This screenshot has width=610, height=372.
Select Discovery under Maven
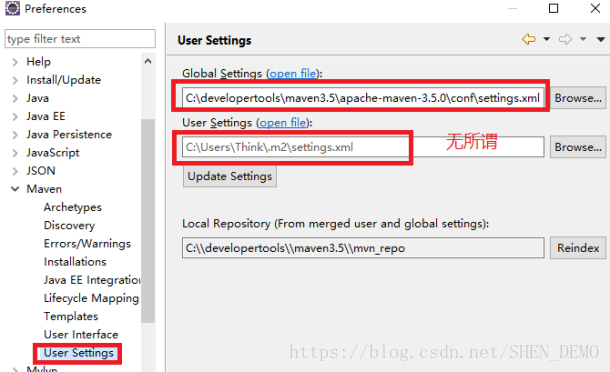[x=69, y=225]
